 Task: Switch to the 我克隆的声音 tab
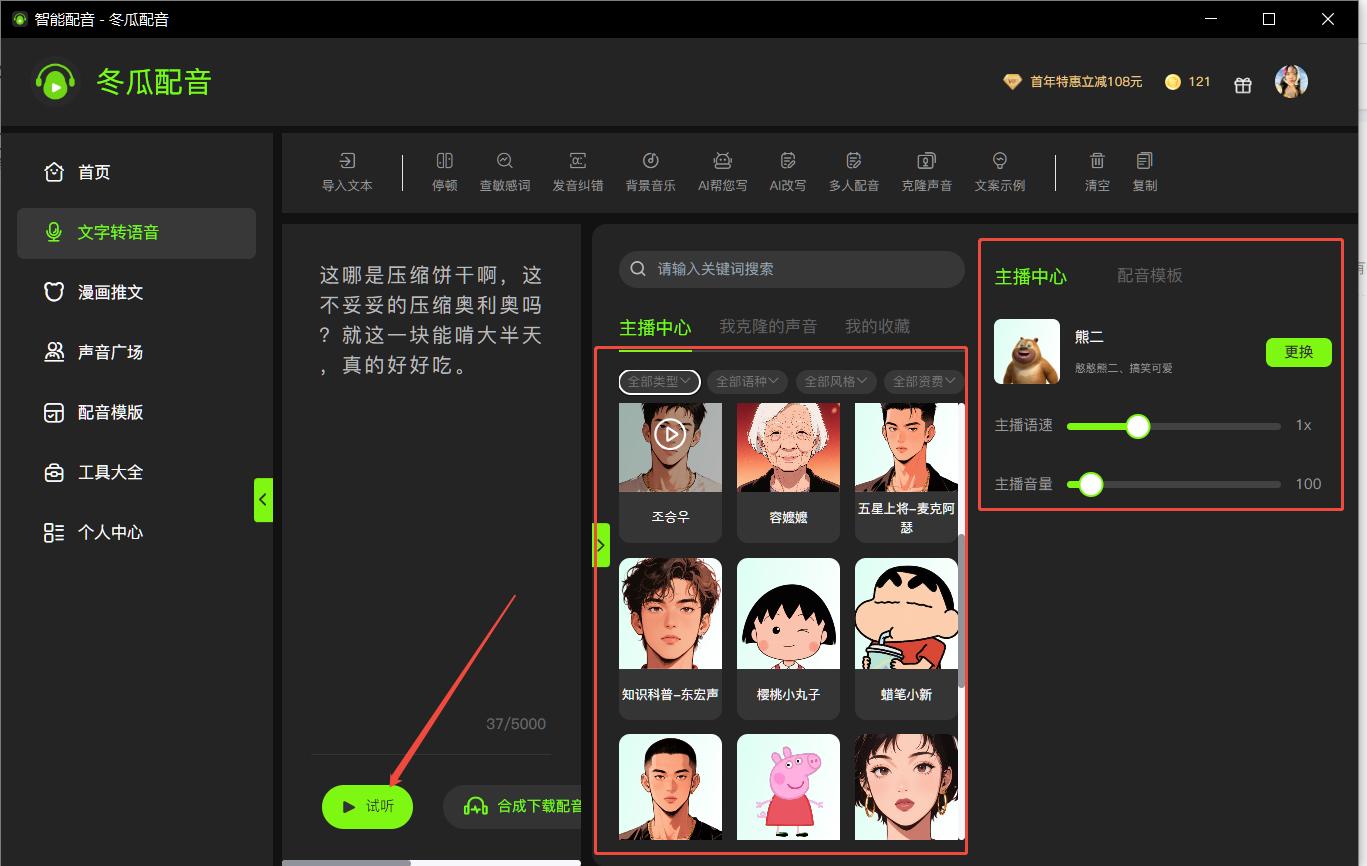pos(769,325)
